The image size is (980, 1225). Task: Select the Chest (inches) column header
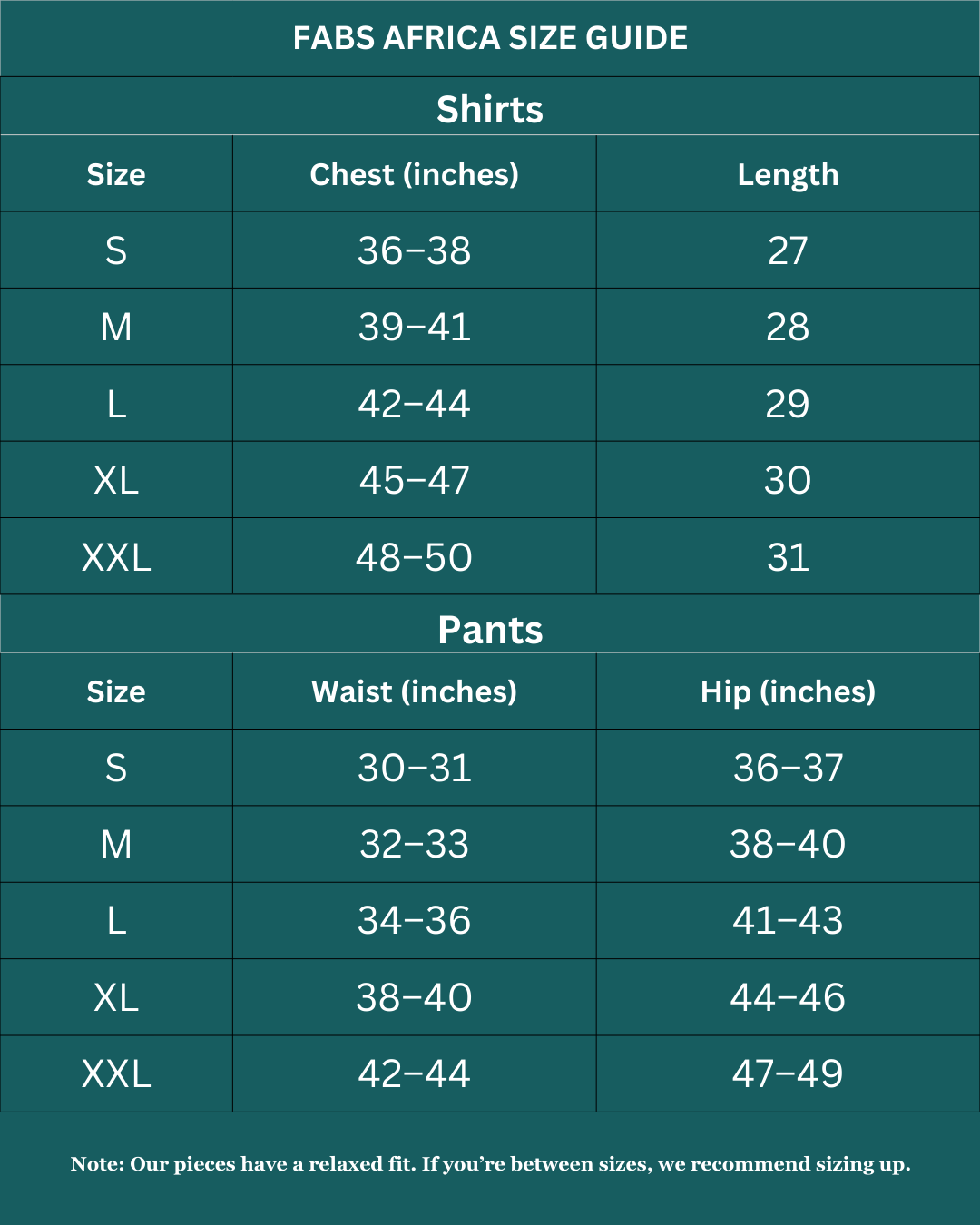414,174
